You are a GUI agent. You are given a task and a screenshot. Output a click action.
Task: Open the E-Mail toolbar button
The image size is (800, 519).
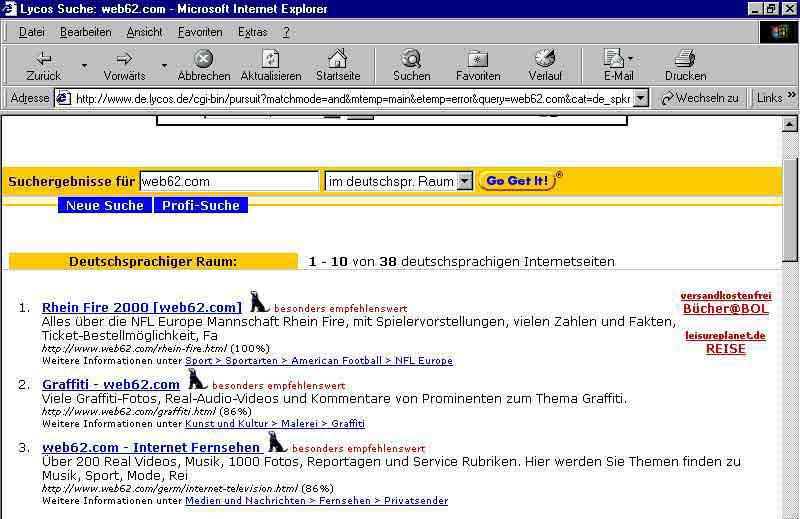coord(618,65)
